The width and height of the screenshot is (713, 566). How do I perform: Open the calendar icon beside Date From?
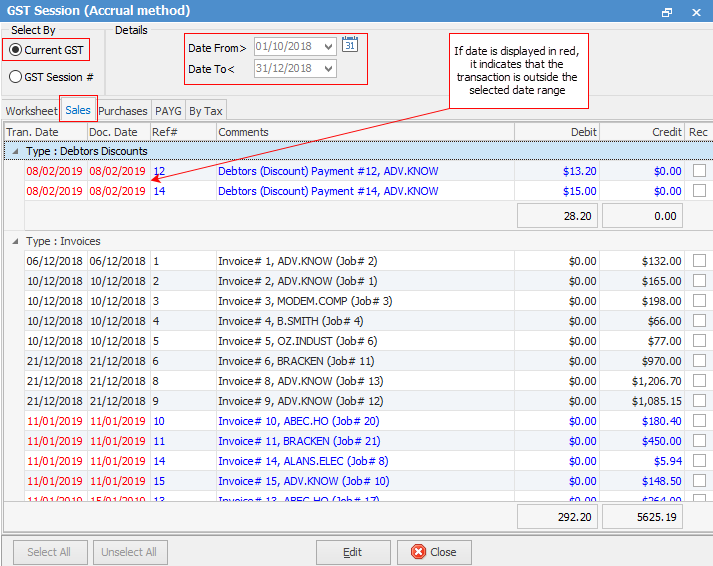pyautogui.click(x=349, y=45)
